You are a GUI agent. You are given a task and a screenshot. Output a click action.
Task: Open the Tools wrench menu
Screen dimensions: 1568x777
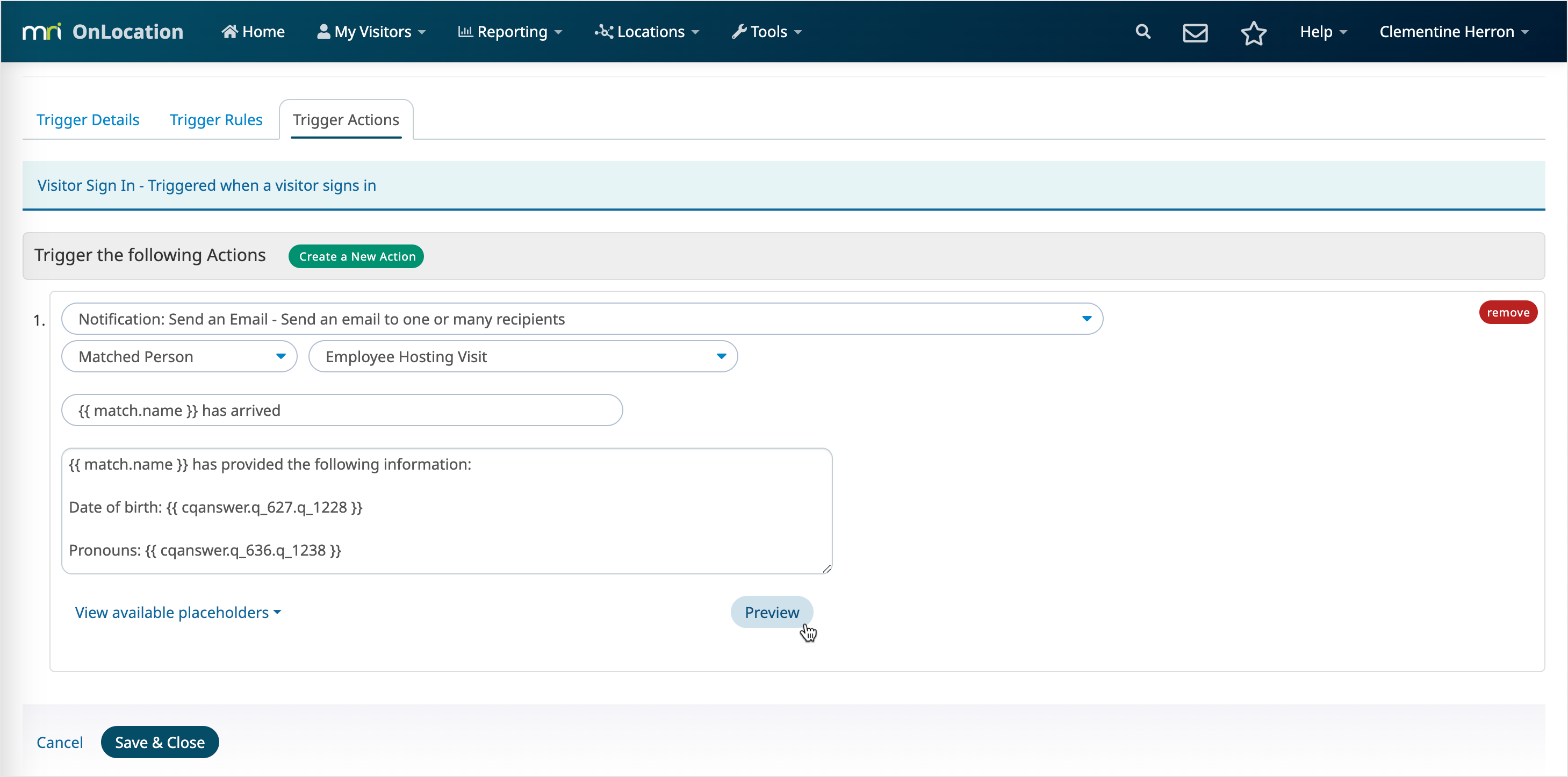(x=767, y=32)
